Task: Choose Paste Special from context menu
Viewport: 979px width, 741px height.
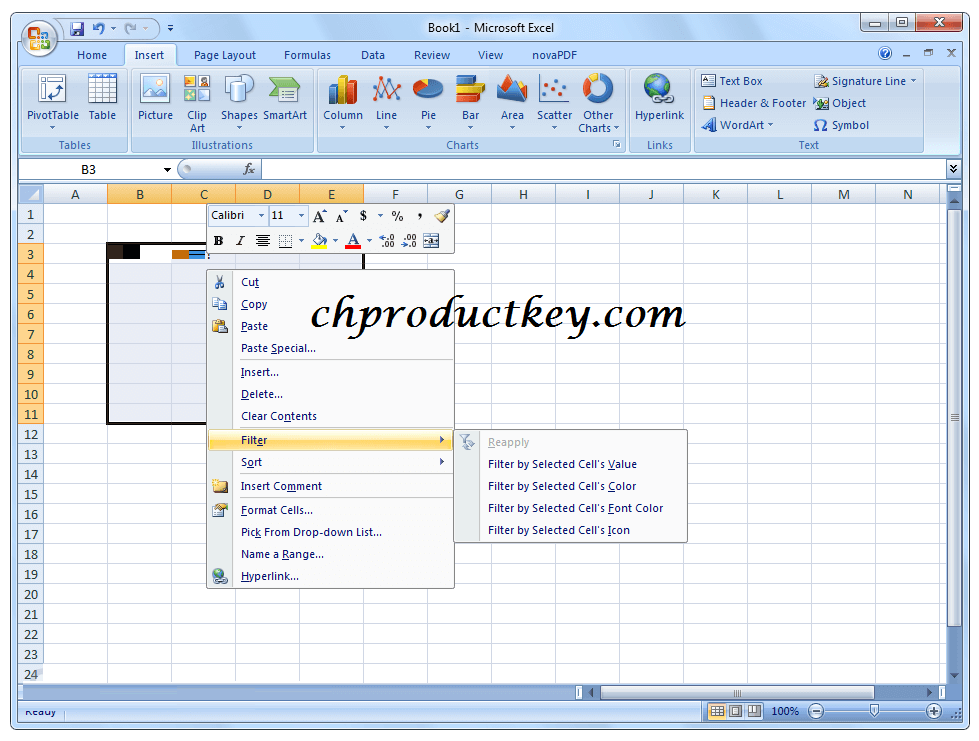Action: point(330,348)
